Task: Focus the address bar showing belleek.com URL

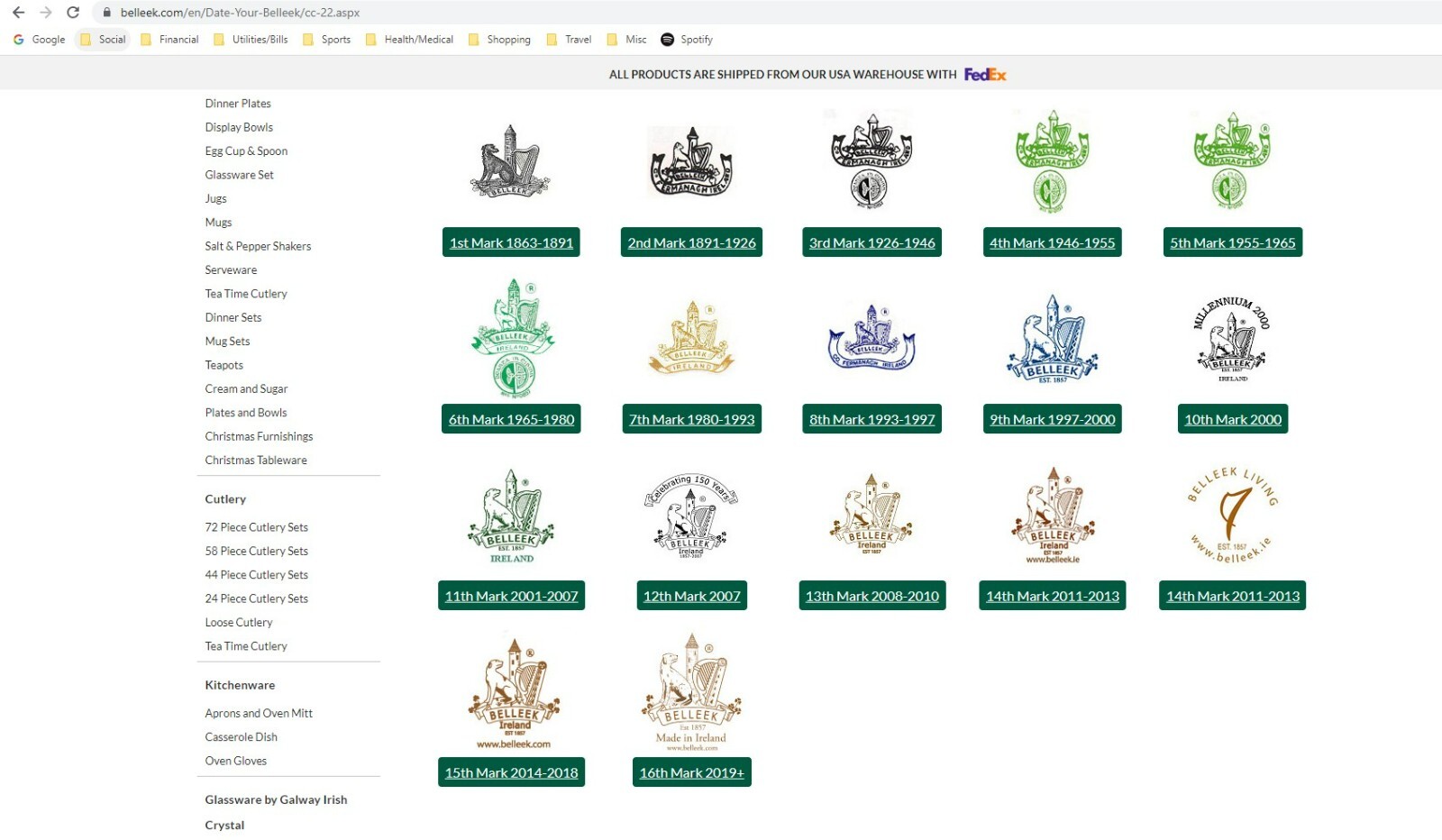Action: tap(766, 13)
